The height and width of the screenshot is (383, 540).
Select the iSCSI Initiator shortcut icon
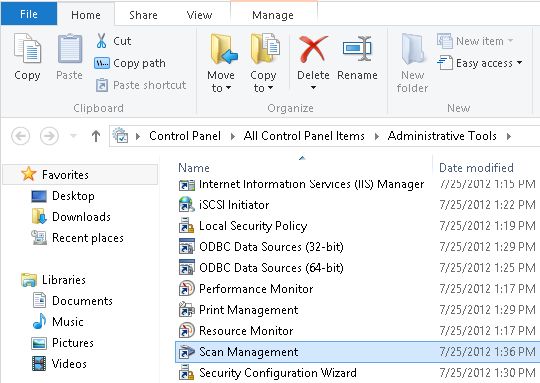click(x=187, y=205)
